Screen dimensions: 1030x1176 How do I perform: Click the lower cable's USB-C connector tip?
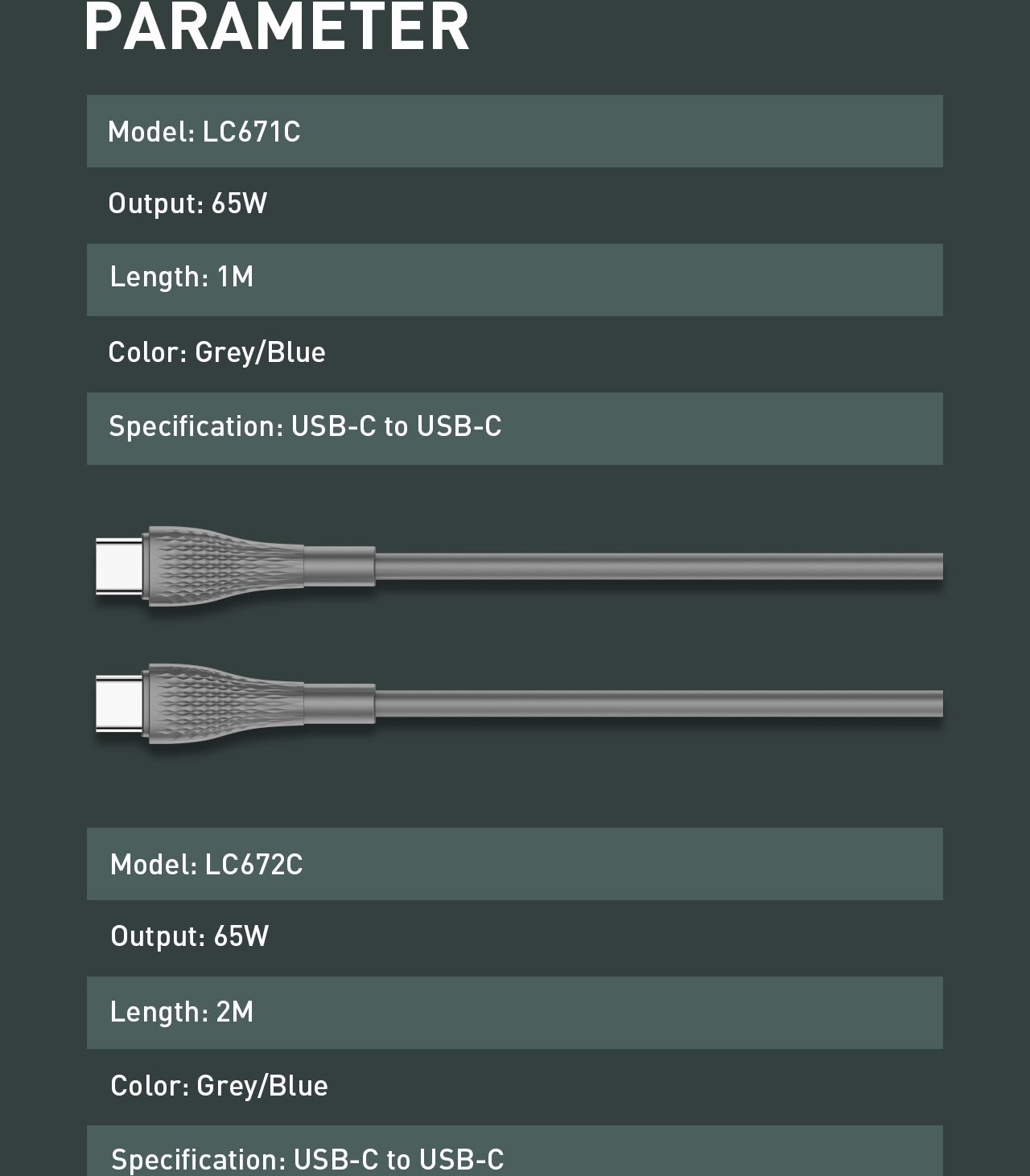point(120,704)
